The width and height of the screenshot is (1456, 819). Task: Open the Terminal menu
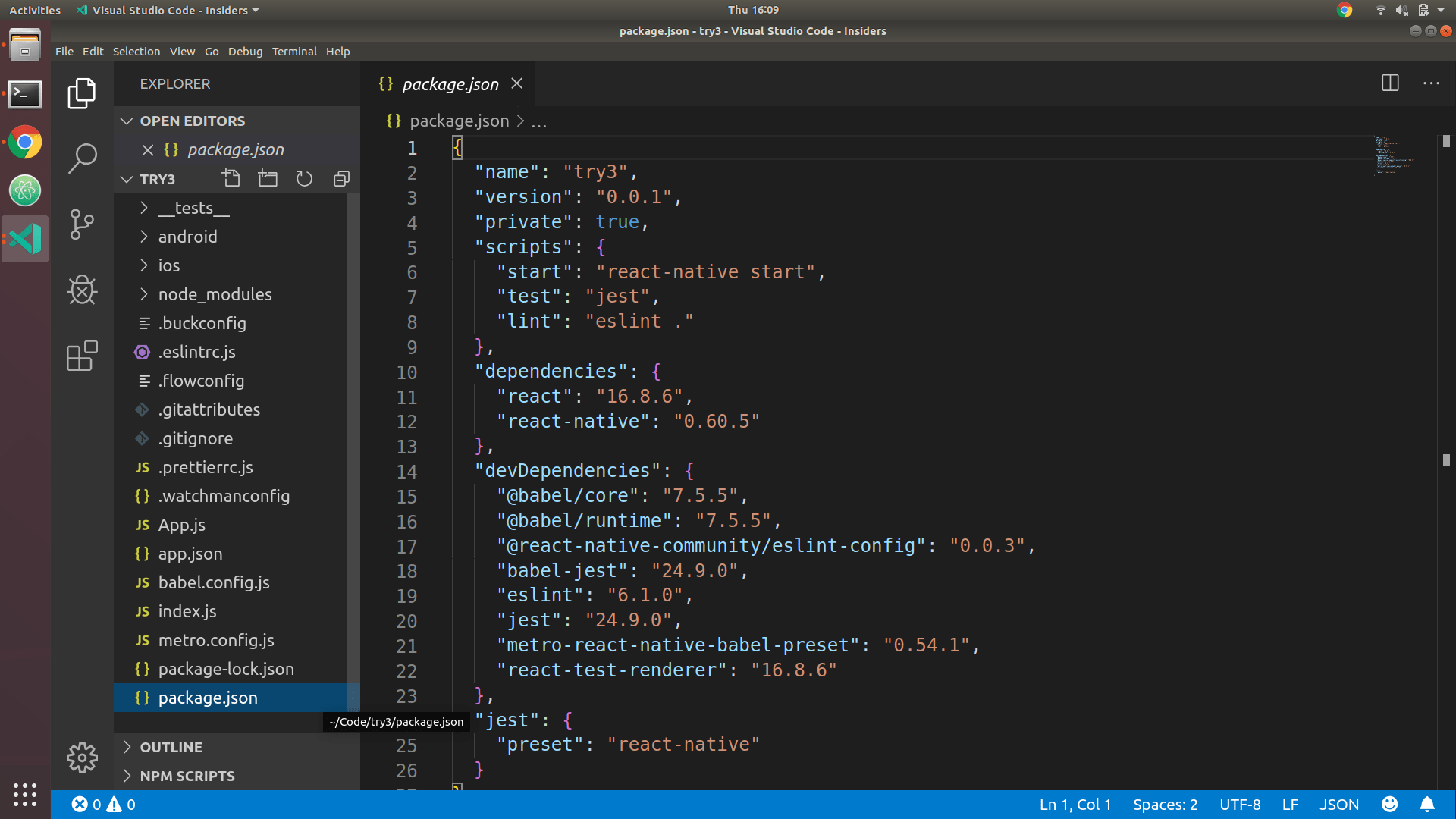[x=294, y=52]
